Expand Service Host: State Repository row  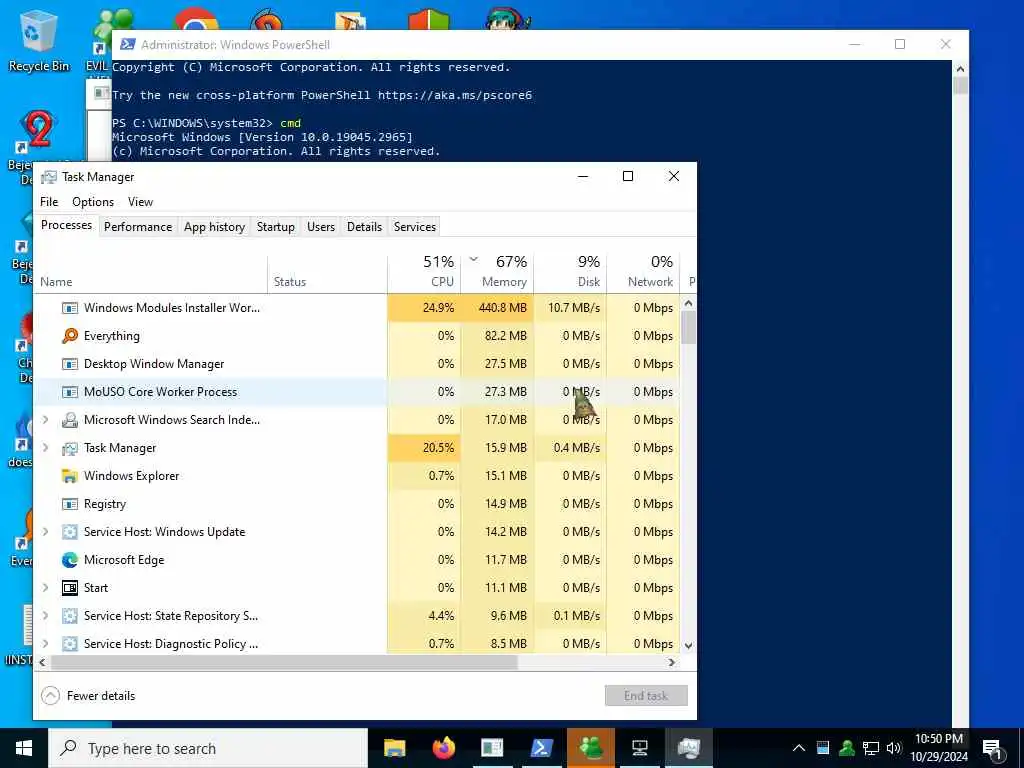point(45,616)
